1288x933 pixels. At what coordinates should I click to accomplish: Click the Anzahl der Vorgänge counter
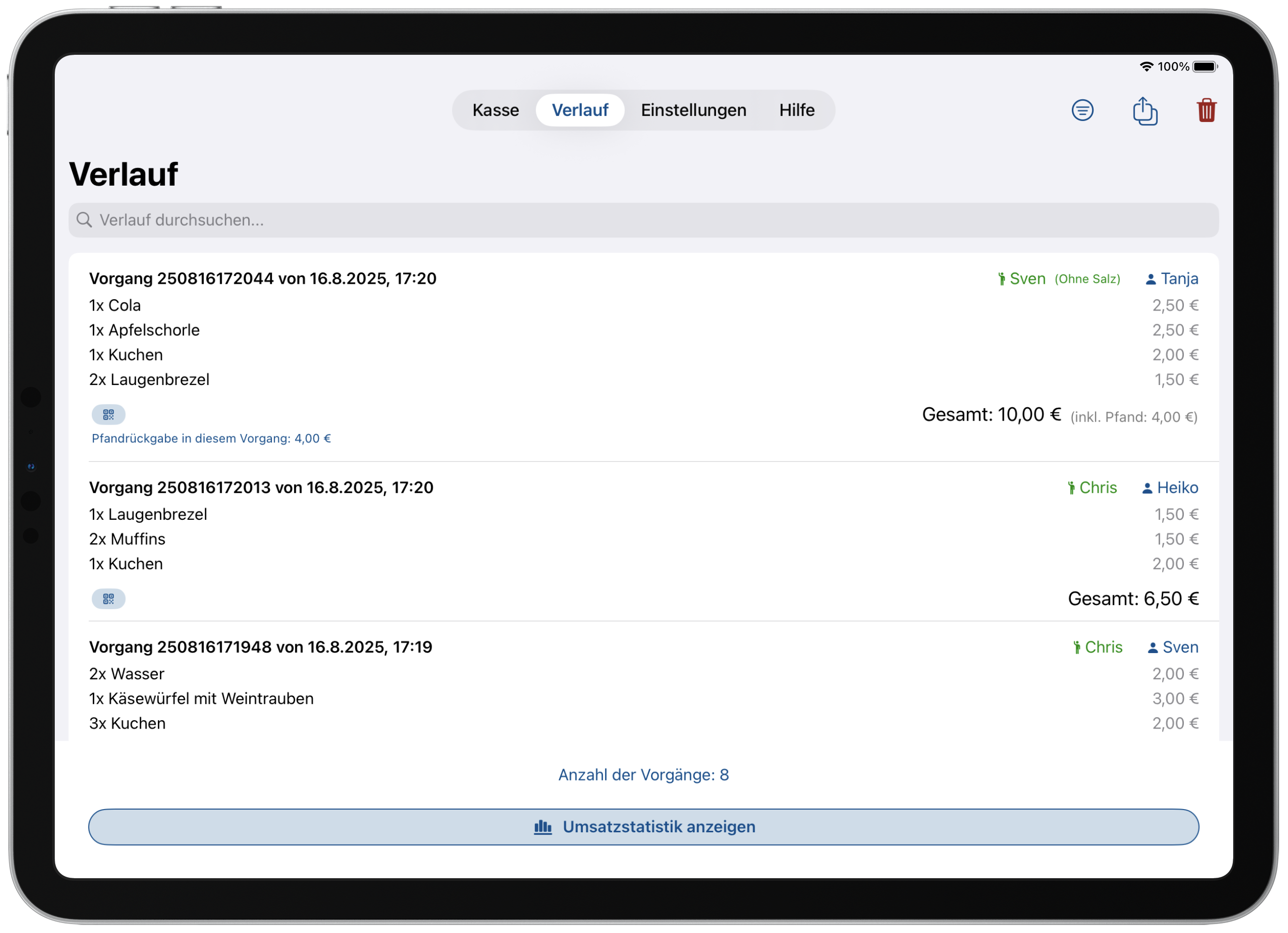point(644,775)
